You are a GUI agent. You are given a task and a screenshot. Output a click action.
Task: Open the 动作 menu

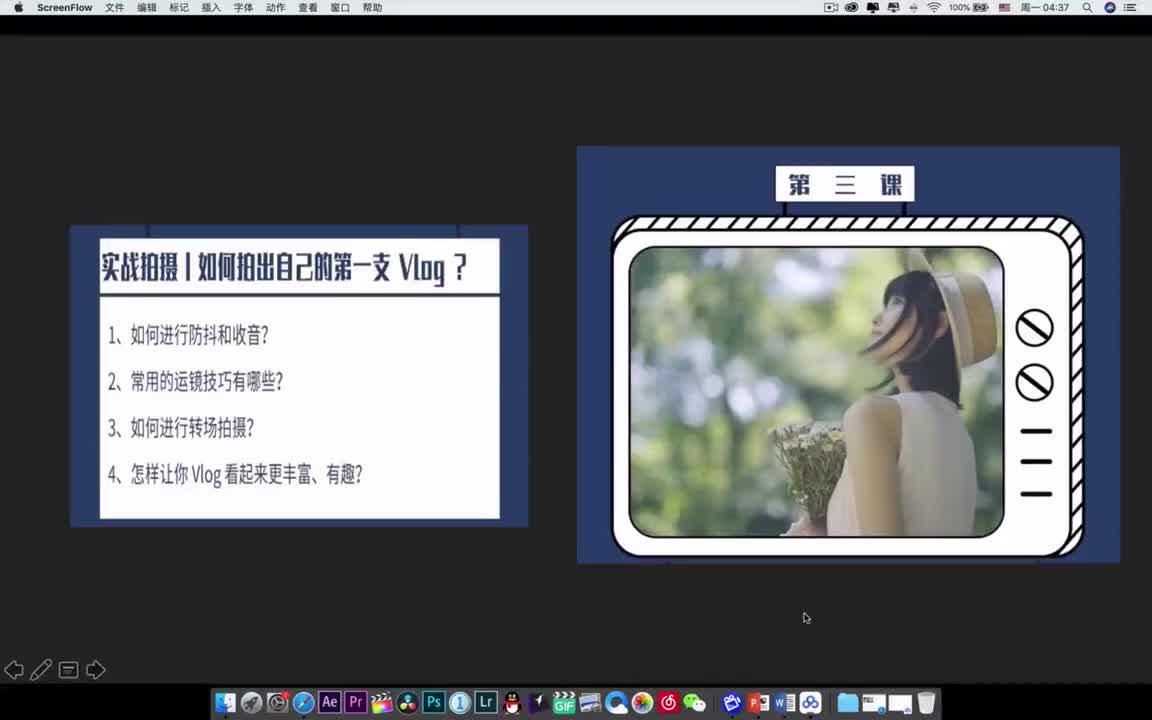point(276,7)
